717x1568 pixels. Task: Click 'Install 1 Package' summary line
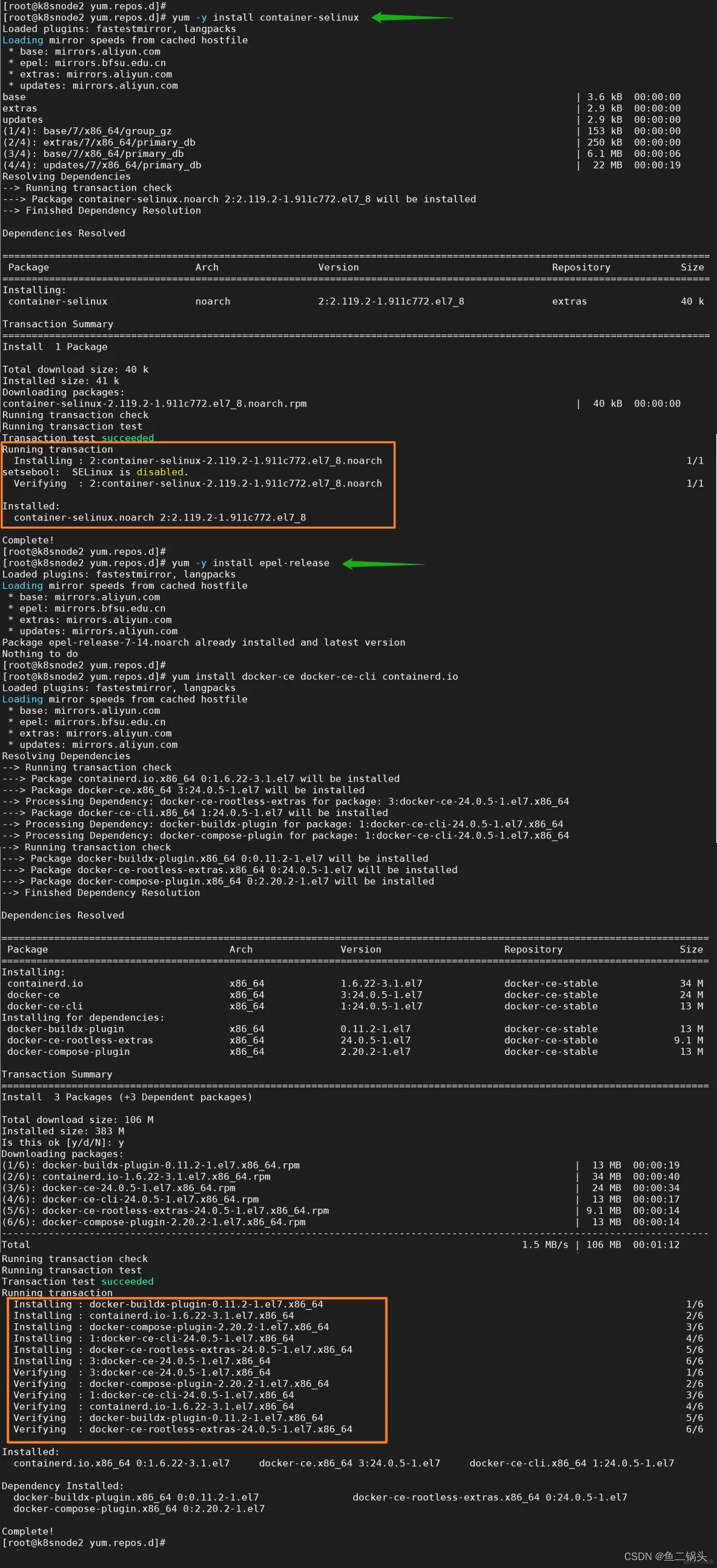pyautogui.click(x=55, y=347)
